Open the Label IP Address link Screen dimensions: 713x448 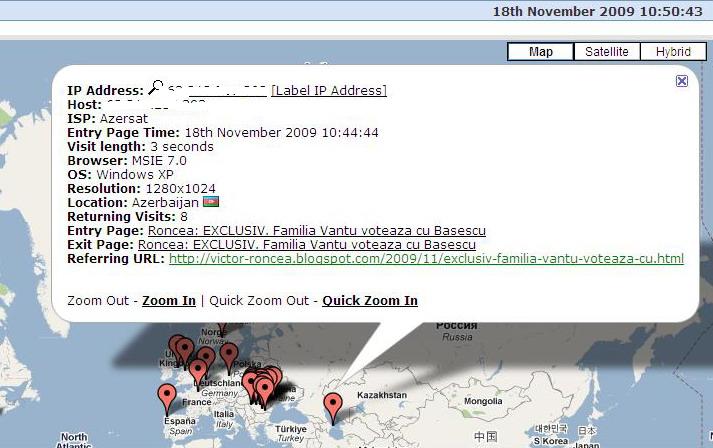coord(329,91)
